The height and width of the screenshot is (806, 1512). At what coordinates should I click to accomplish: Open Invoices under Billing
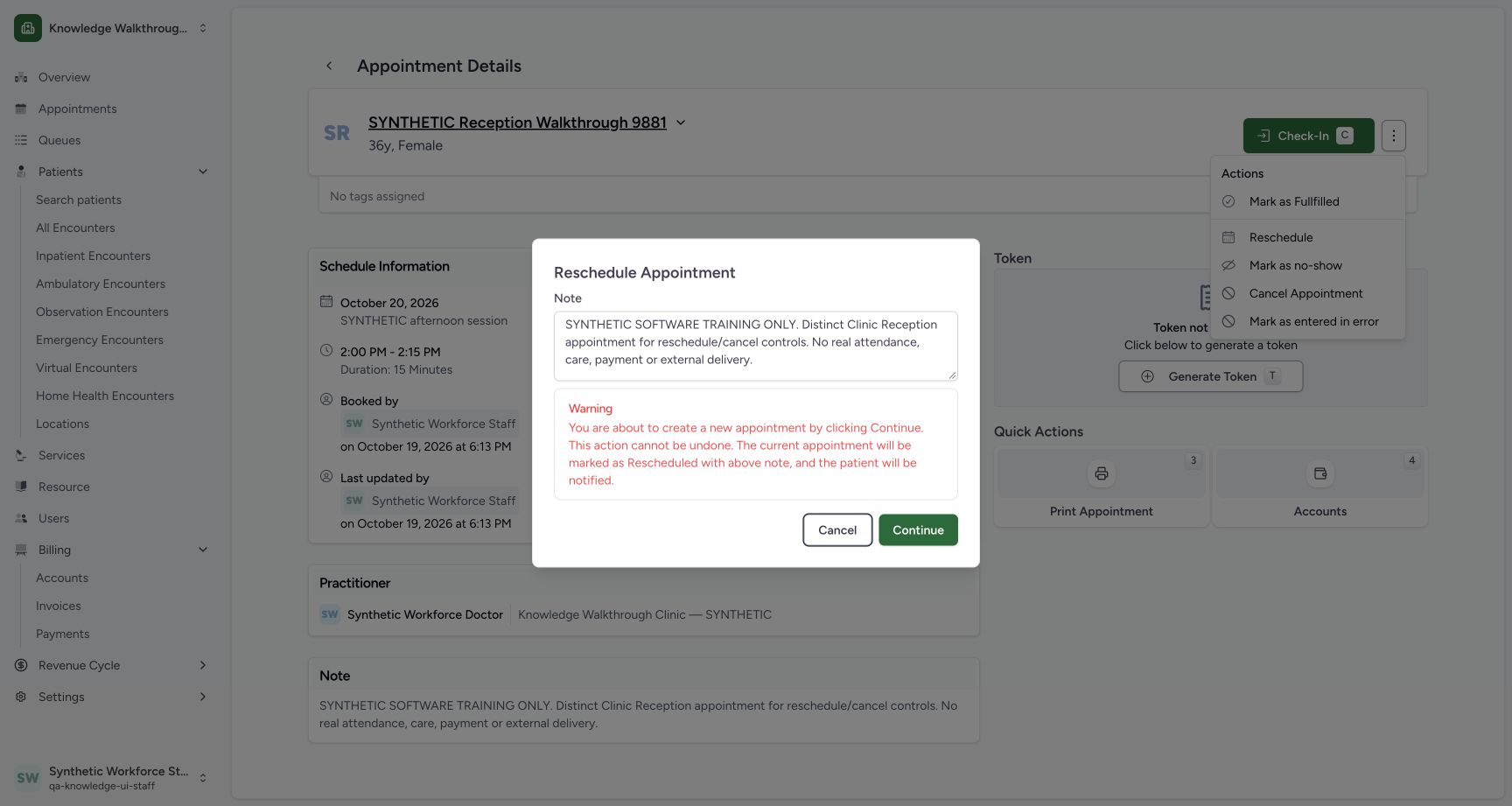pyautogui.click(x=59, y=606)
